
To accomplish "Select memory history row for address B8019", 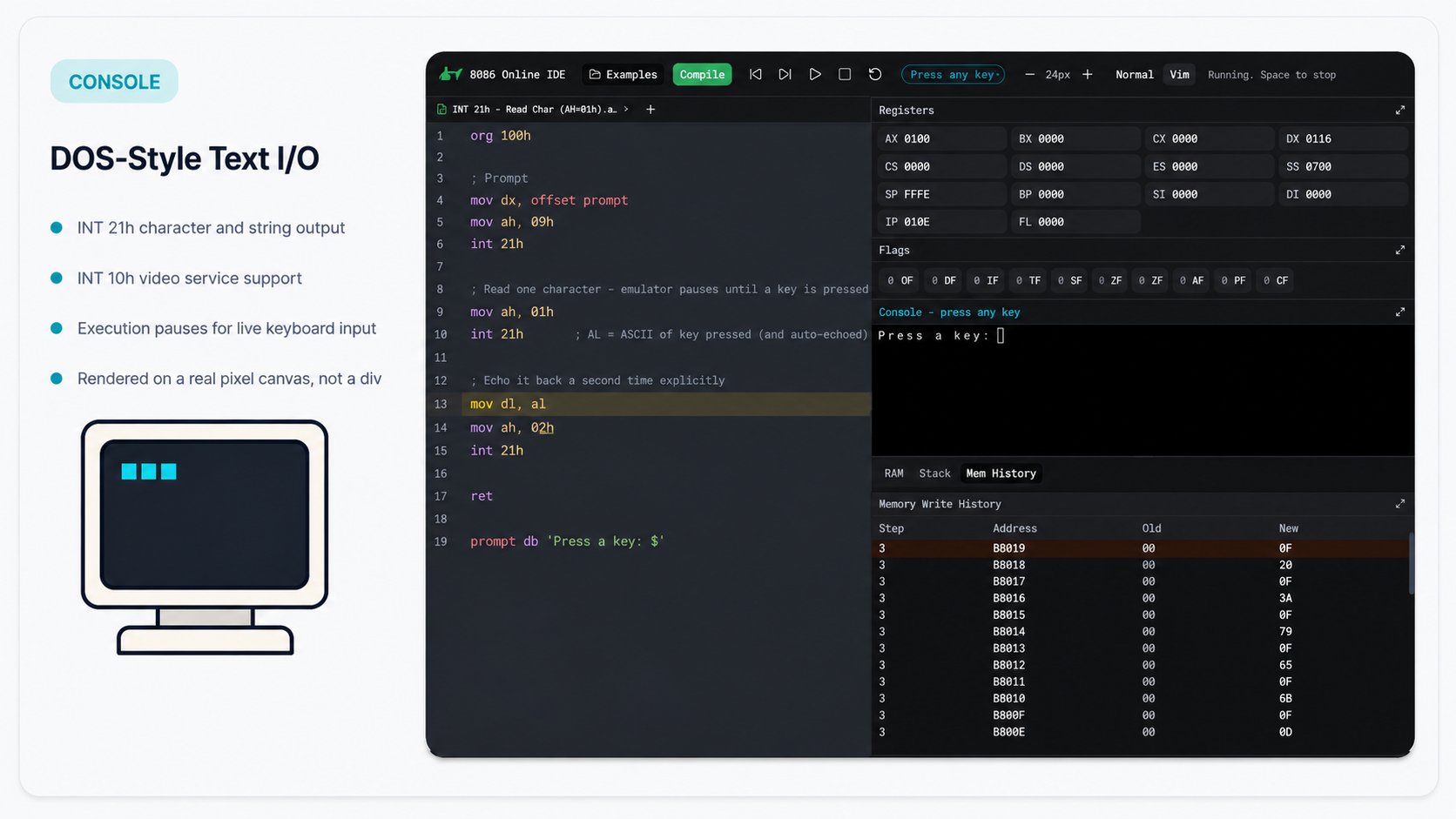I will [1141, 548].
